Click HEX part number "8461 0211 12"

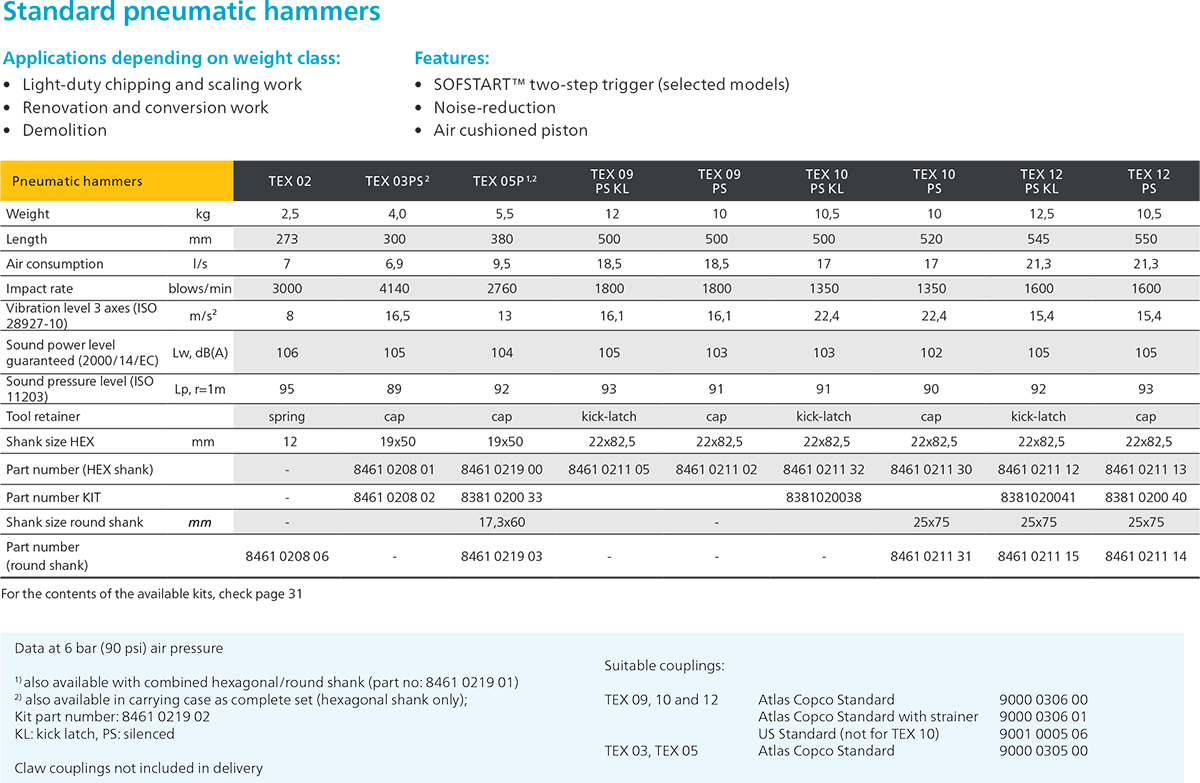coord(1040,469)
